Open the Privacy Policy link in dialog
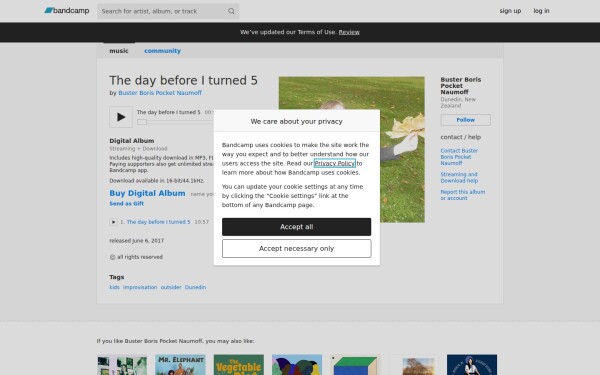Viewport: 600px width, 375px height. pos(334,163)
